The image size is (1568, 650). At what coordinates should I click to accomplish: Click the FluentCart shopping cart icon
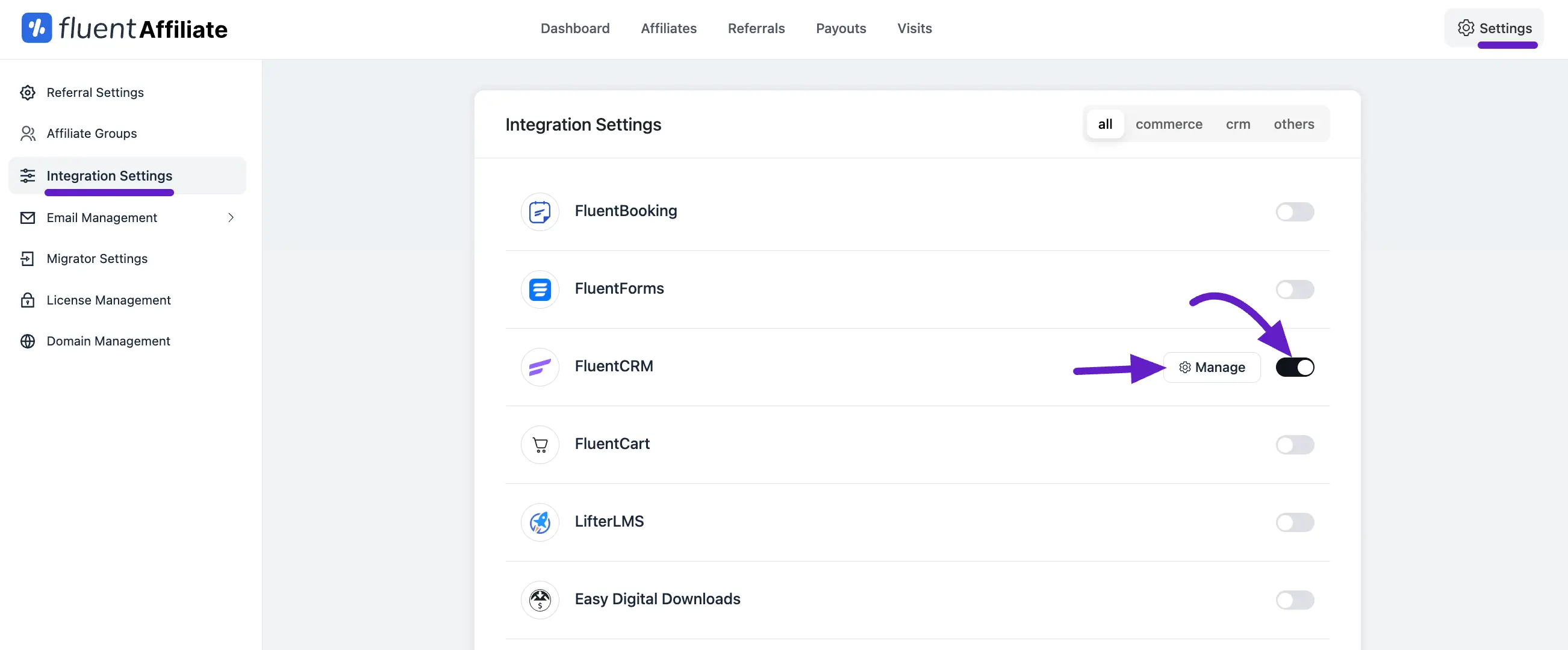(540, 444)
